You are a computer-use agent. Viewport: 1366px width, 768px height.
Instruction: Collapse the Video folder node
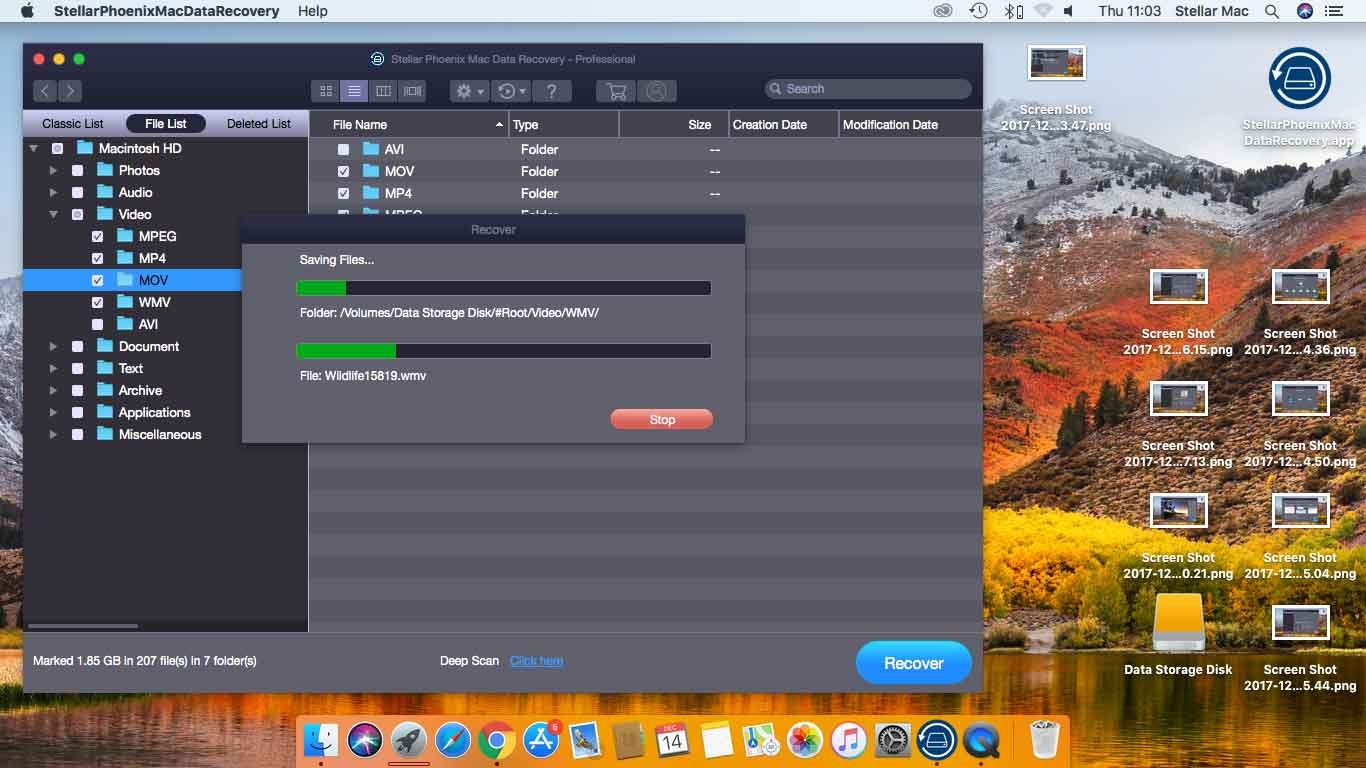pos(53,214)
